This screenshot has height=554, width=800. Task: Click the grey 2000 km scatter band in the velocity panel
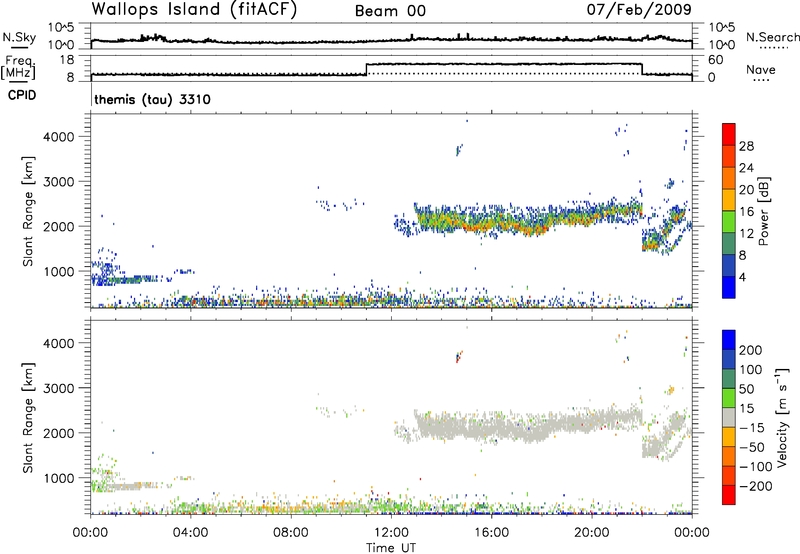pyautogui.click(x=528, y=424)
